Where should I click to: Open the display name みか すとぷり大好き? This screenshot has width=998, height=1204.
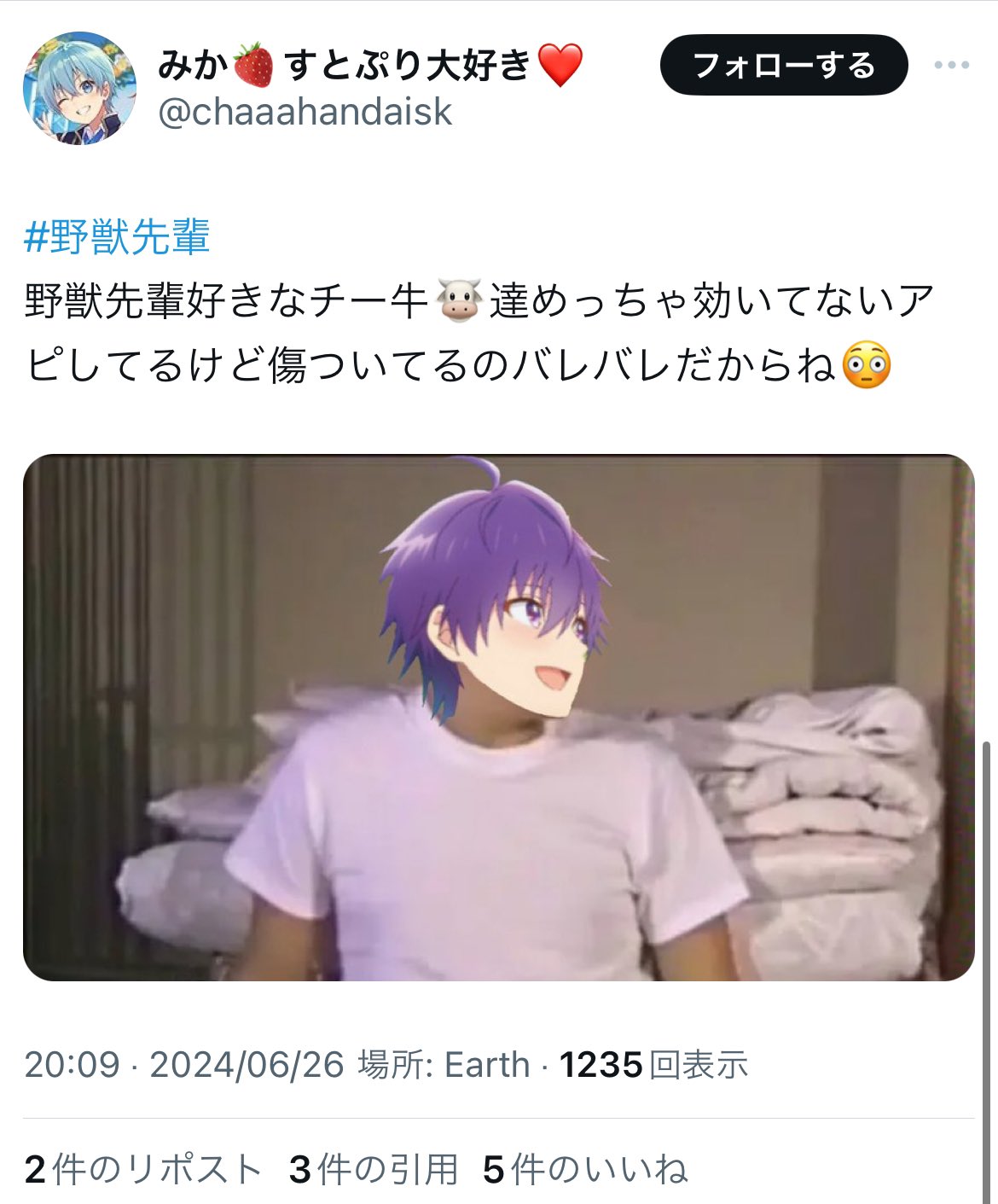pos(371,65)
